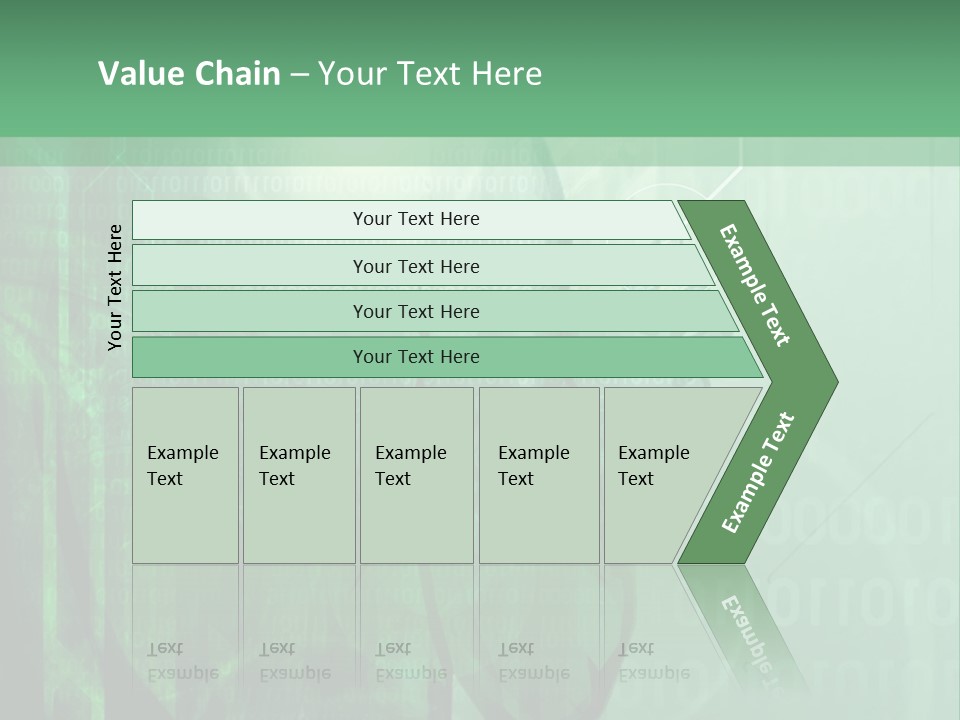Select the mirrored text reflection under the fourth box
Viewport: 960px width, 720px height.
pos(533,661)
